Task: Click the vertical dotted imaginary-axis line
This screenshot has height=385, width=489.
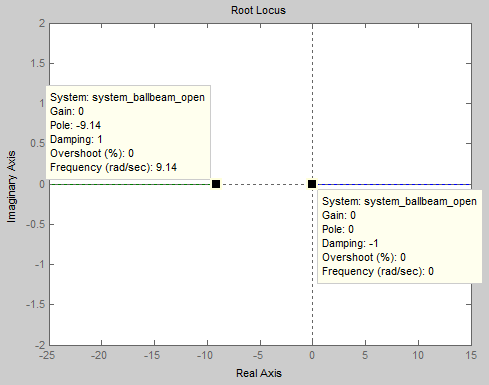Action: pos(312,100)
